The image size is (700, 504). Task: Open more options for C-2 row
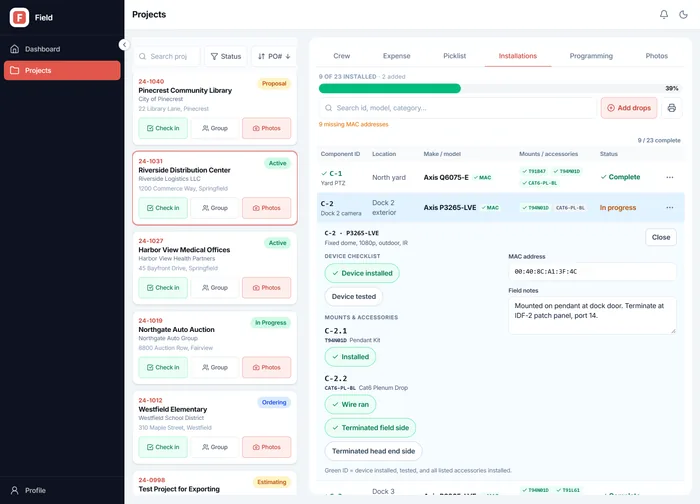coord(670,208)
